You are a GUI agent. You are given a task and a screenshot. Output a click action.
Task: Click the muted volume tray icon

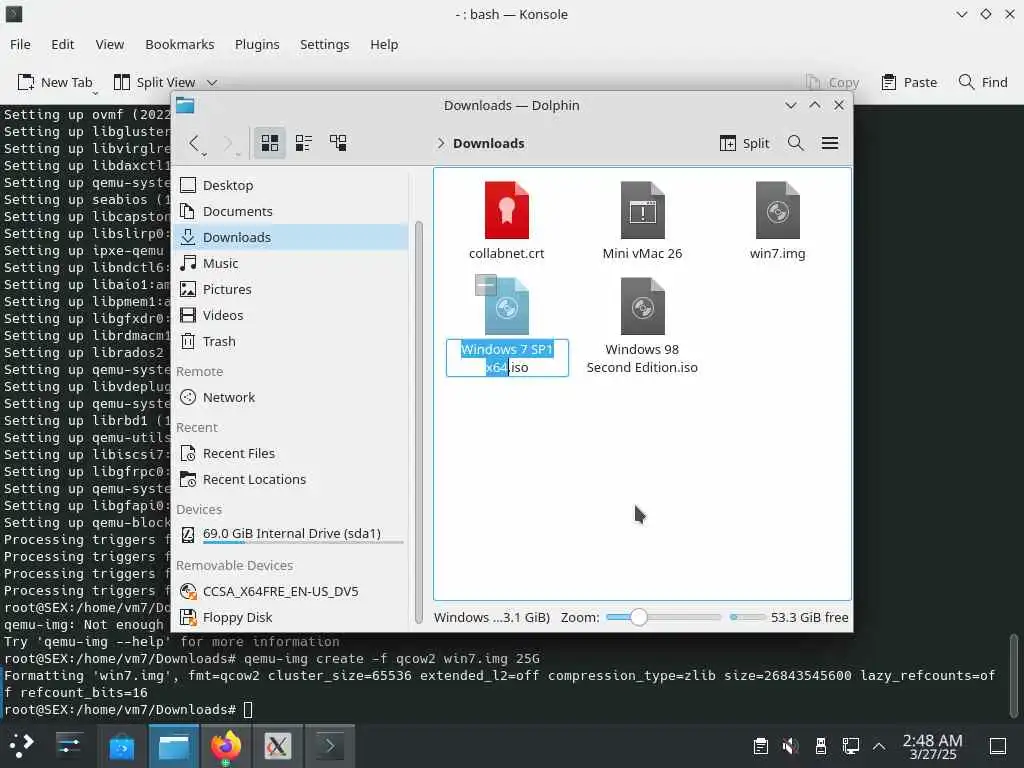click(790, 746)
